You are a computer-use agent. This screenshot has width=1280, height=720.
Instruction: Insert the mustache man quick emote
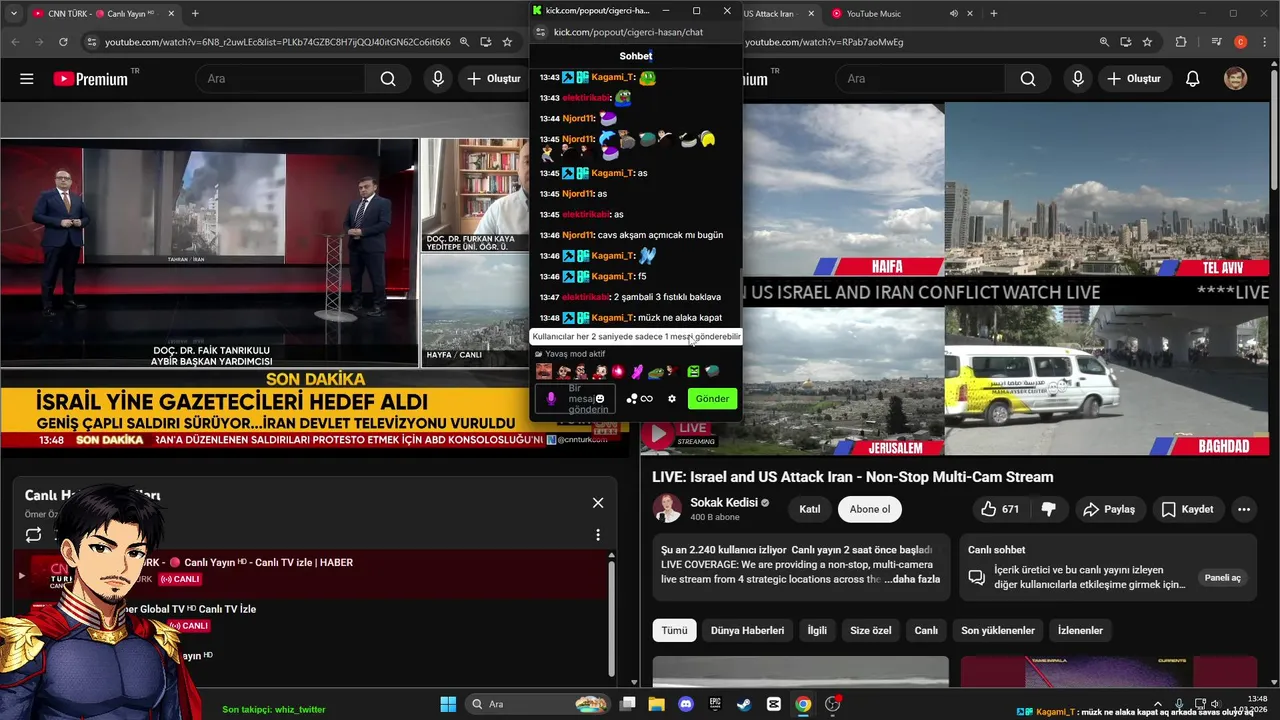544,372
